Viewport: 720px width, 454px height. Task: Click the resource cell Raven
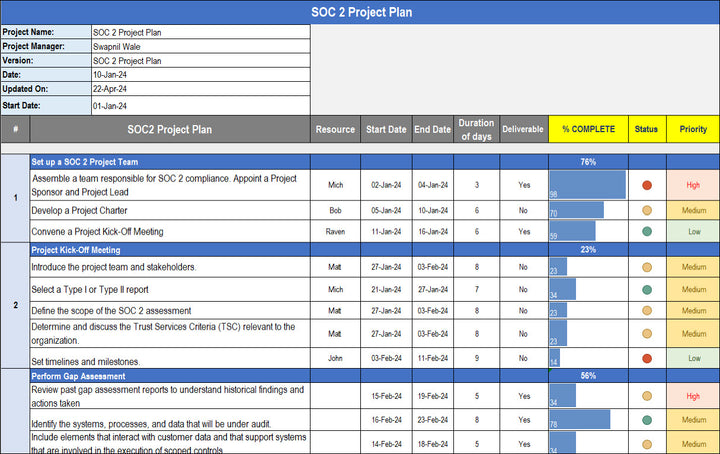coord(335,231)
